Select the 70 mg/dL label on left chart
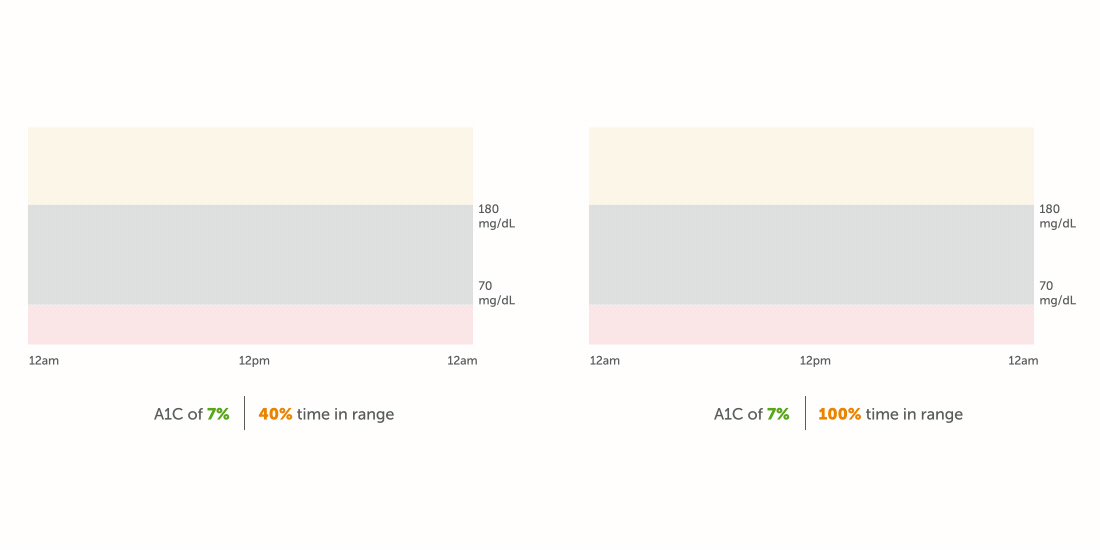This screenshot has height=550, width=1100. [x=496, y=293]
